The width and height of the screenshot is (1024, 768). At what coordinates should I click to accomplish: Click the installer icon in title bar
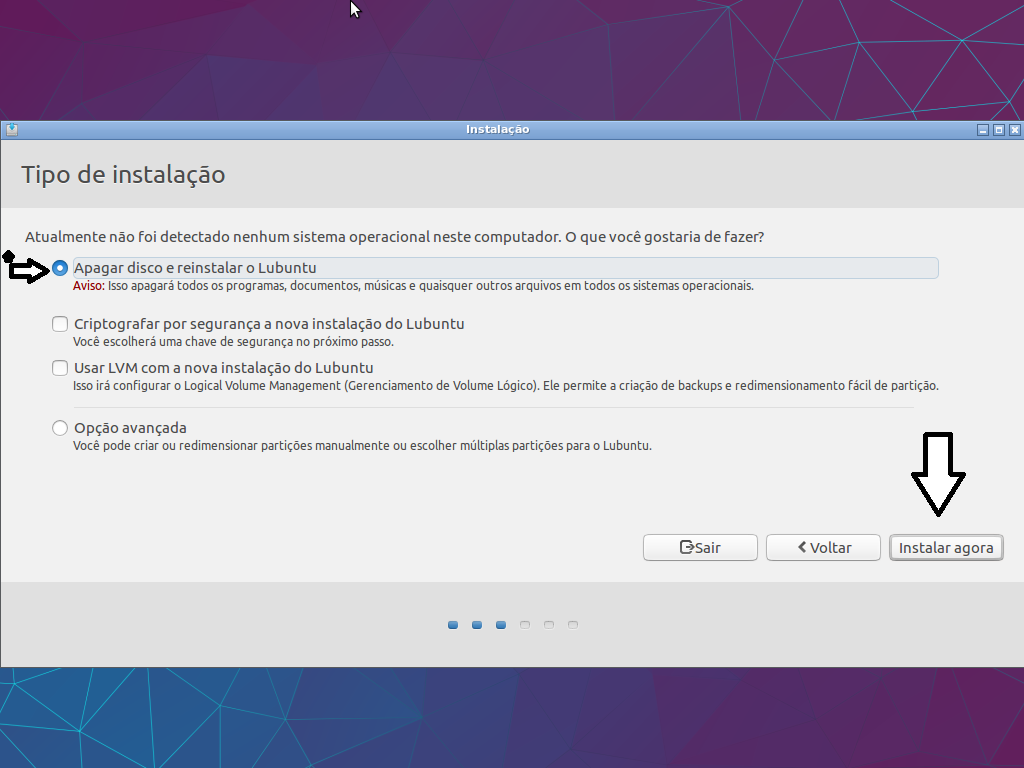(x=12, y=129)
